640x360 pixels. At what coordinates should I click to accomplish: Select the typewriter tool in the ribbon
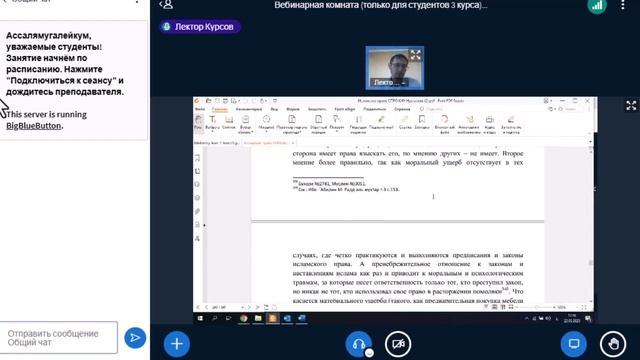pyautogui.click(x=358, y=124)
